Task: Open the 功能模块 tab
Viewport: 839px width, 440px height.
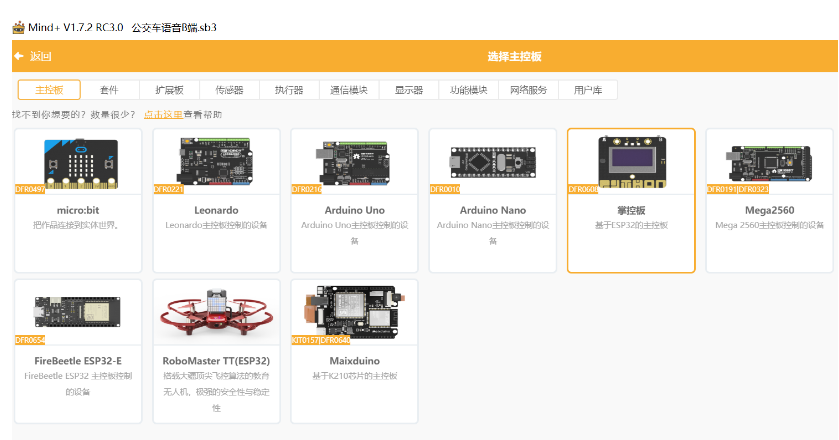Action: click(468, 90)
